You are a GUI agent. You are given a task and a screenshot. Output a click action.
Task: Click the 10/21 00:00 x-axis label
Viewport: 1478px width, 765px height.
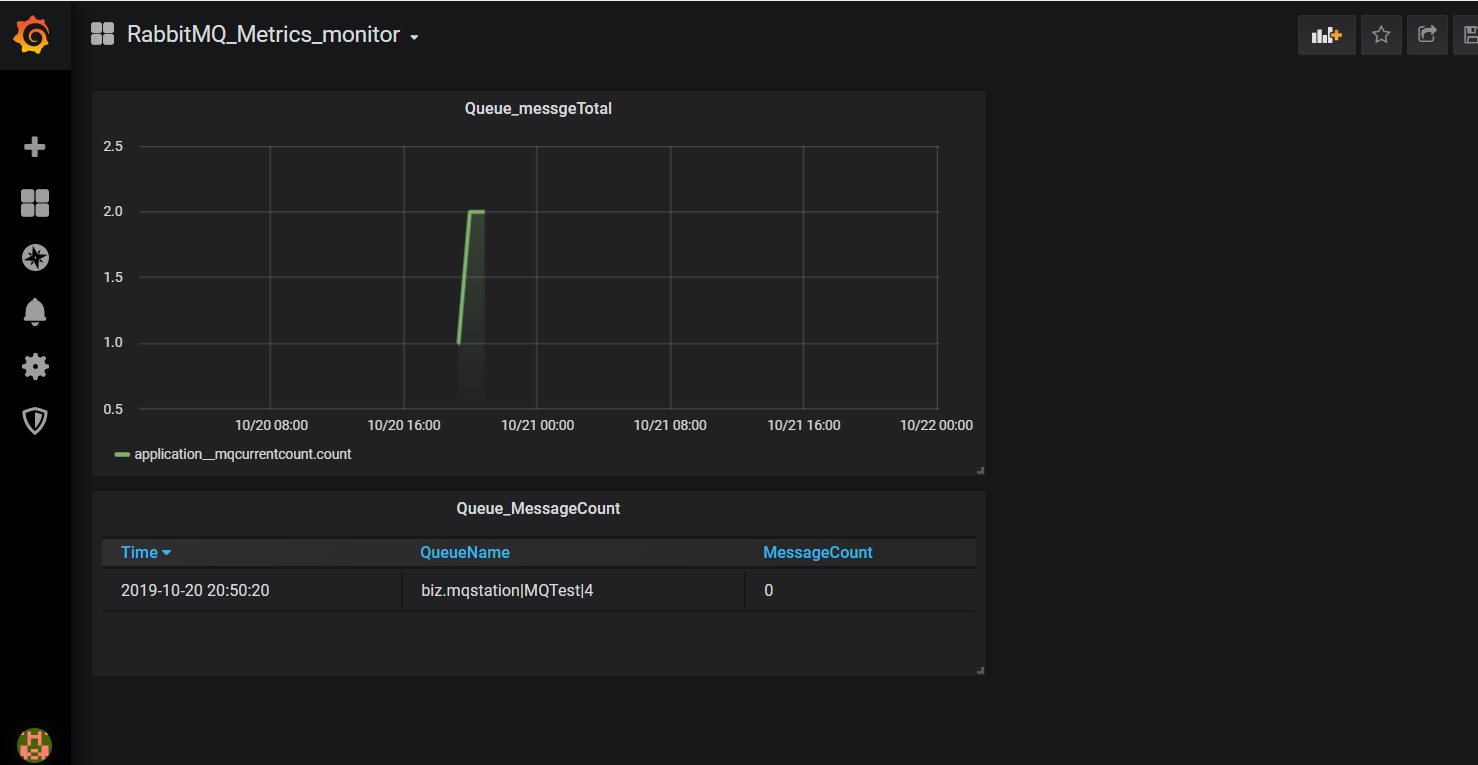coord(537,425)
